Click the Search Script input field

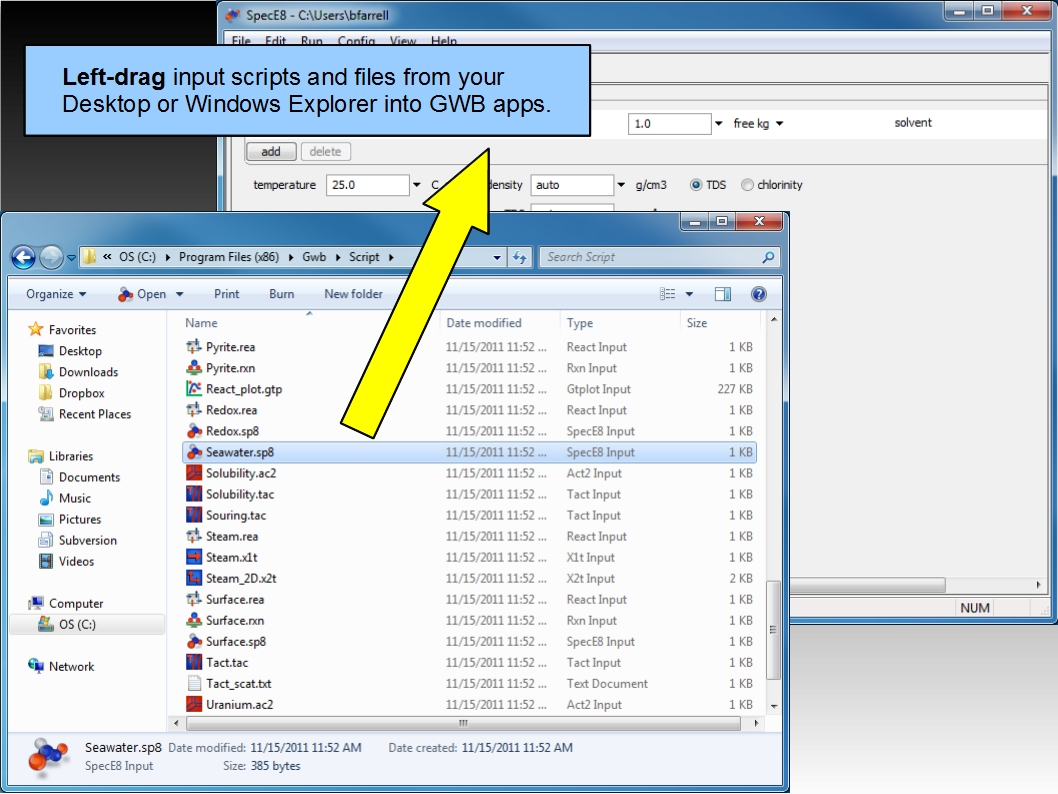651,257
